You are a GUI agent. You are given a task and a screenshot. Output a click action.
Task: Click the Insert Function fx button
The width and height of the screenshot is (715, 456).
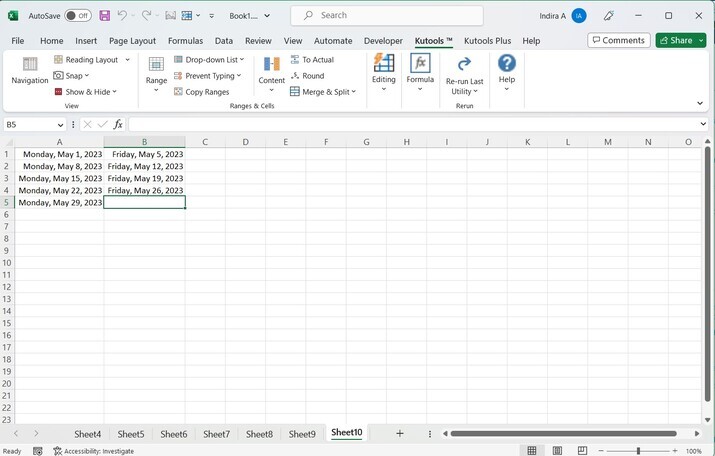[x=118, y=124]
